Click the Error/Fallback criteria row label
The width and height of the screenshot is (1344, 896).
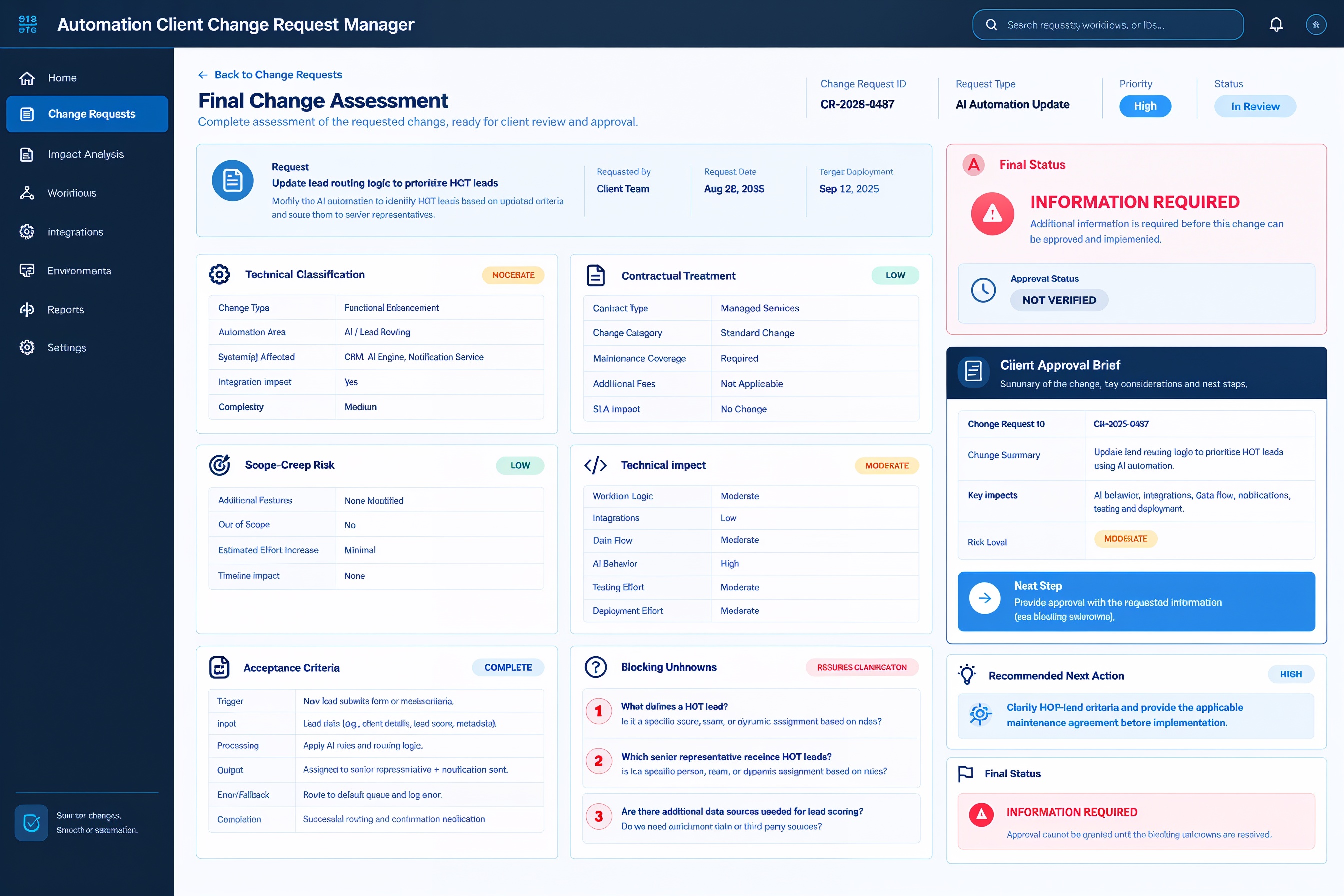243,795
